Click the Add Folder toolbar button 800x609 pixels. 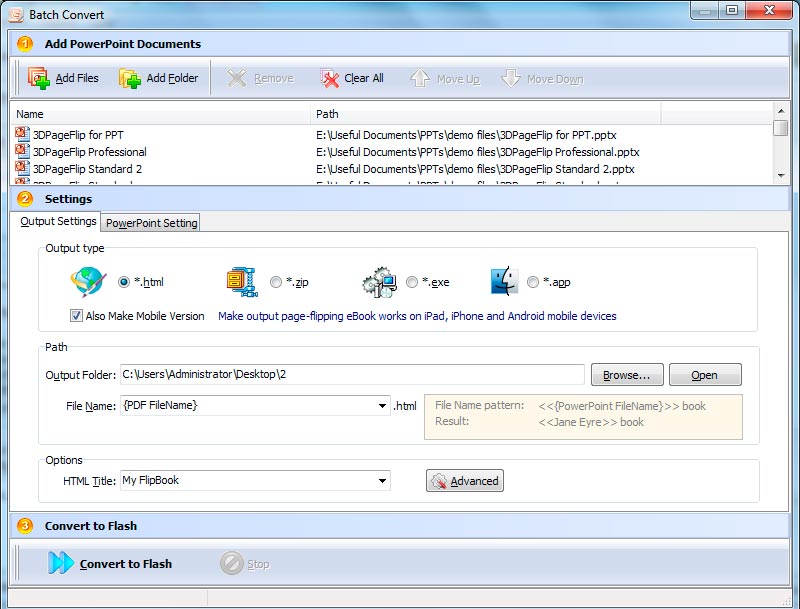tap(158, 78)
